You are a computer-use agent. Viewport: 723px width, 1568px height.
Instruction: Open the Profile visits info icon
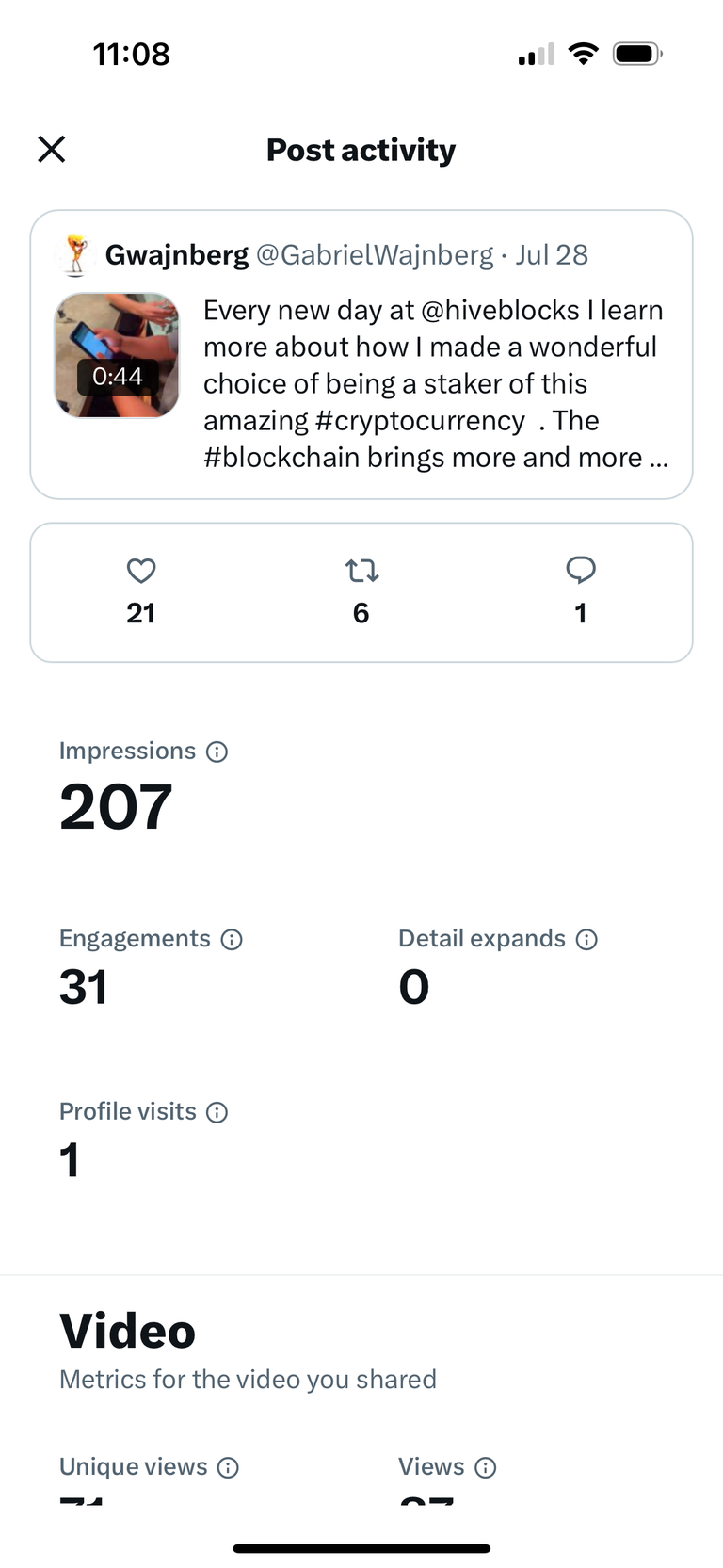pos(217,1112)
